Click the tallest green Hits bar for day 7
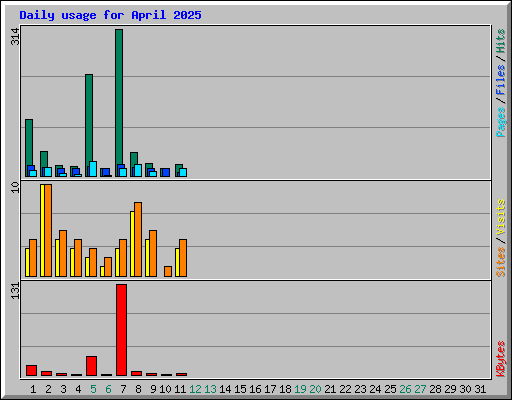 (x=119, y=103)
